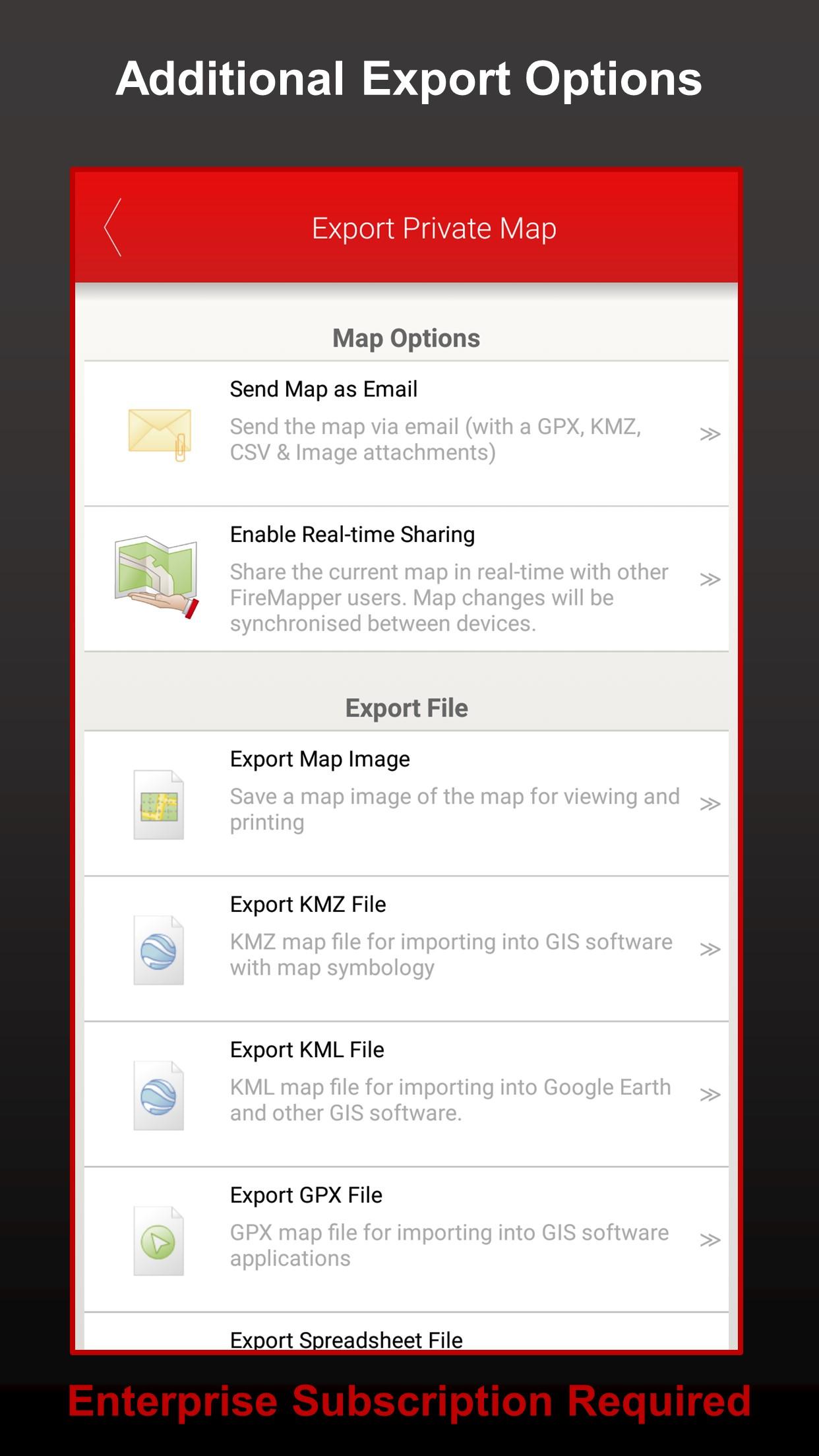The width and height of the screenshot is (819, 1456).
Task: Click the real-time sharing map icon
Action: (x=157, y=576)
